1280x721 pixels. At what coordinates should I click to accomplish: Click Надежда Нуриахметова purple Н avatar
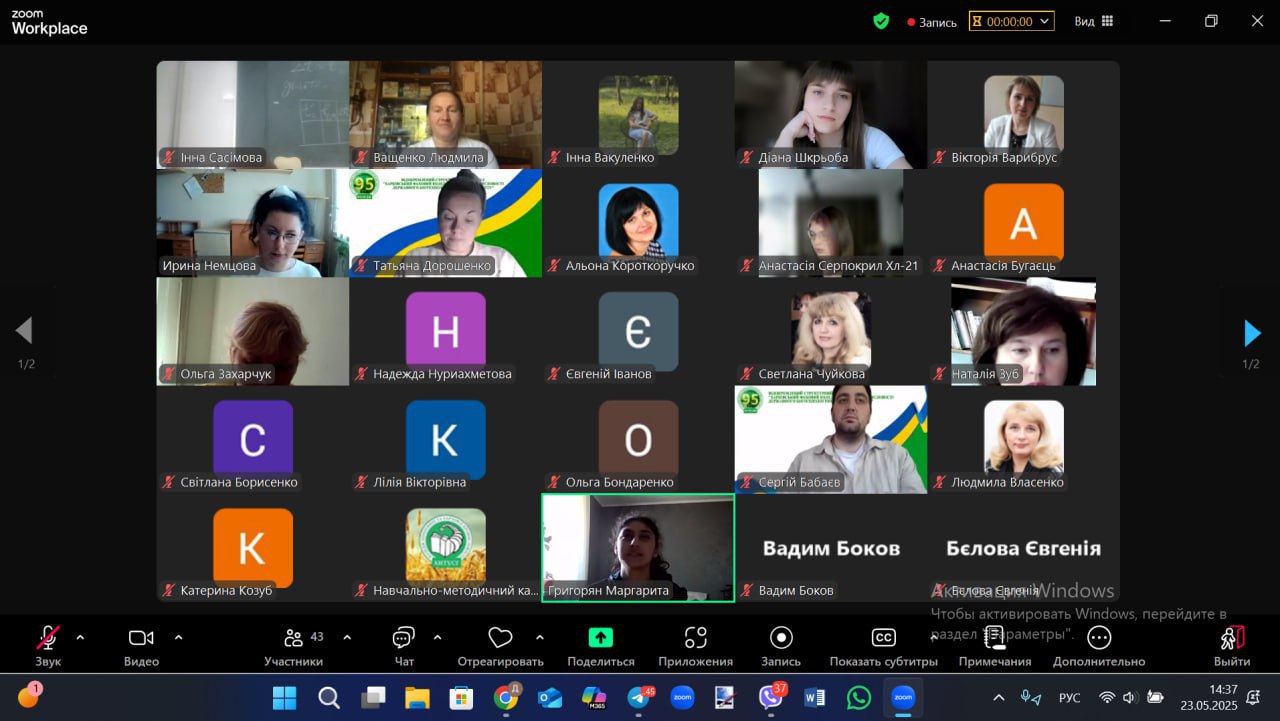[x=445, y=329]
